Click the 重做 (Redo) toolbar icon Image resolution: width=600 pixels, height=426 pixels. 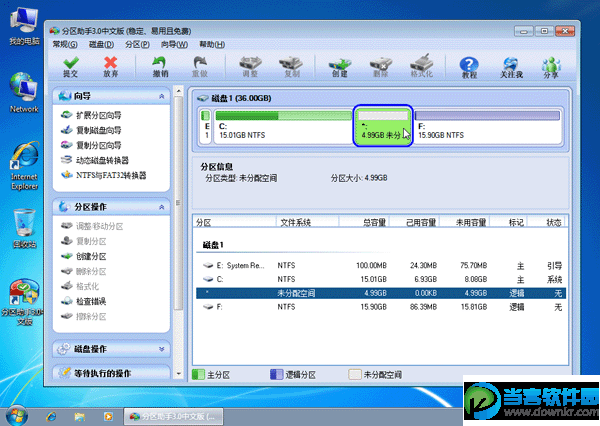click(x=200, y=67)
